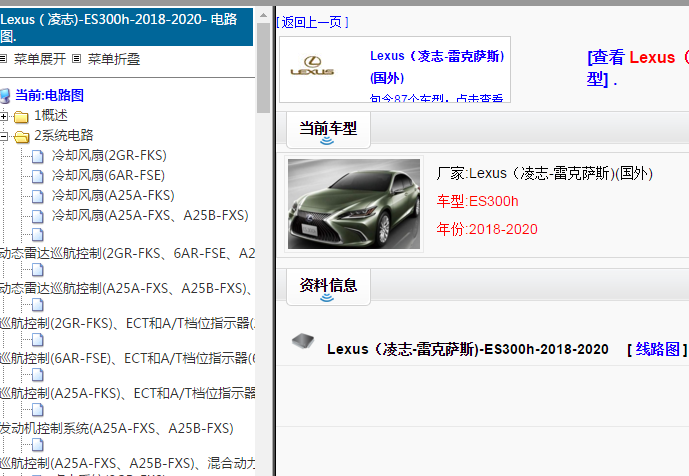
Task: Click 查看 Lexus 车型 link
Action: [x=637, y=68]
